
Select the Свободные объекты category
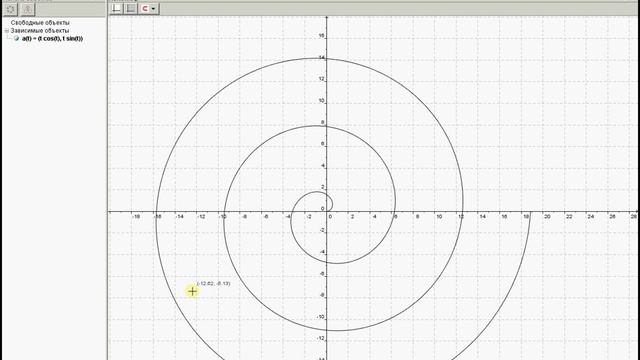(40, 23)
